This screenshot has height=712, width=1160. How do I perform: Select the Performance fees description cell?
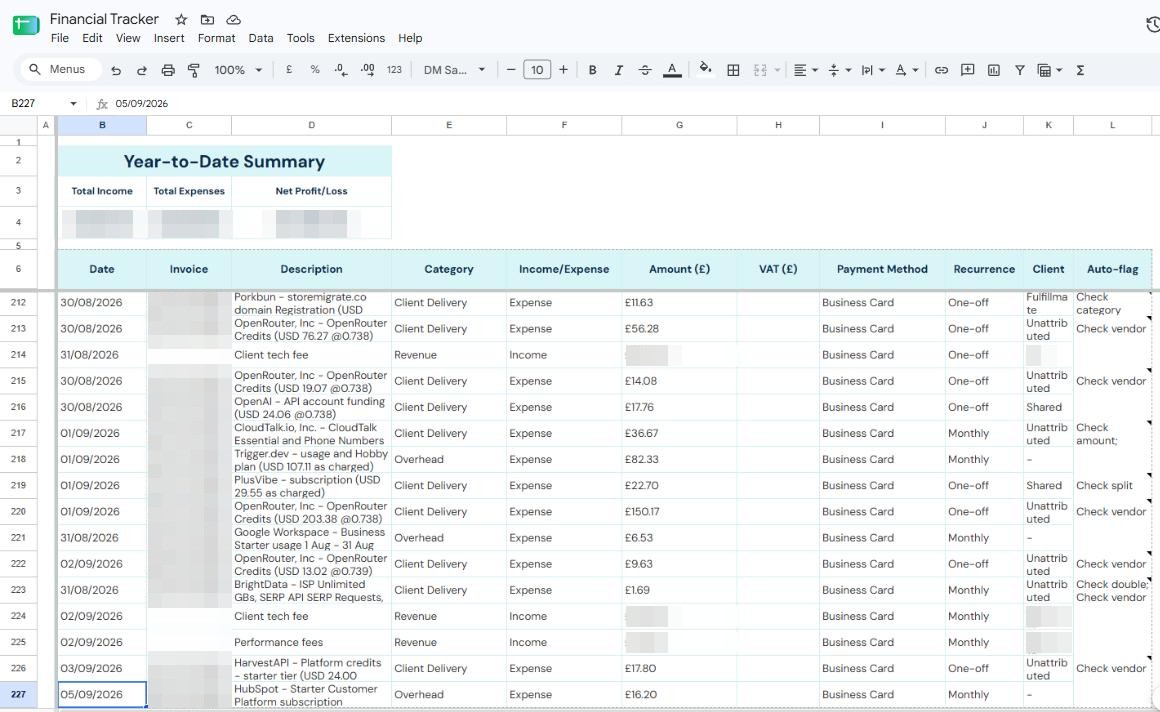click(x=311, y=642)
